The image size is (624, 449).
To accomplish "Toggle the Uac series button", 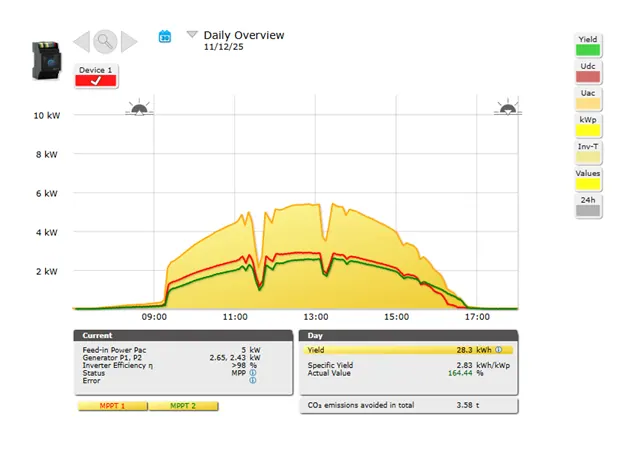I will [588, 99].
